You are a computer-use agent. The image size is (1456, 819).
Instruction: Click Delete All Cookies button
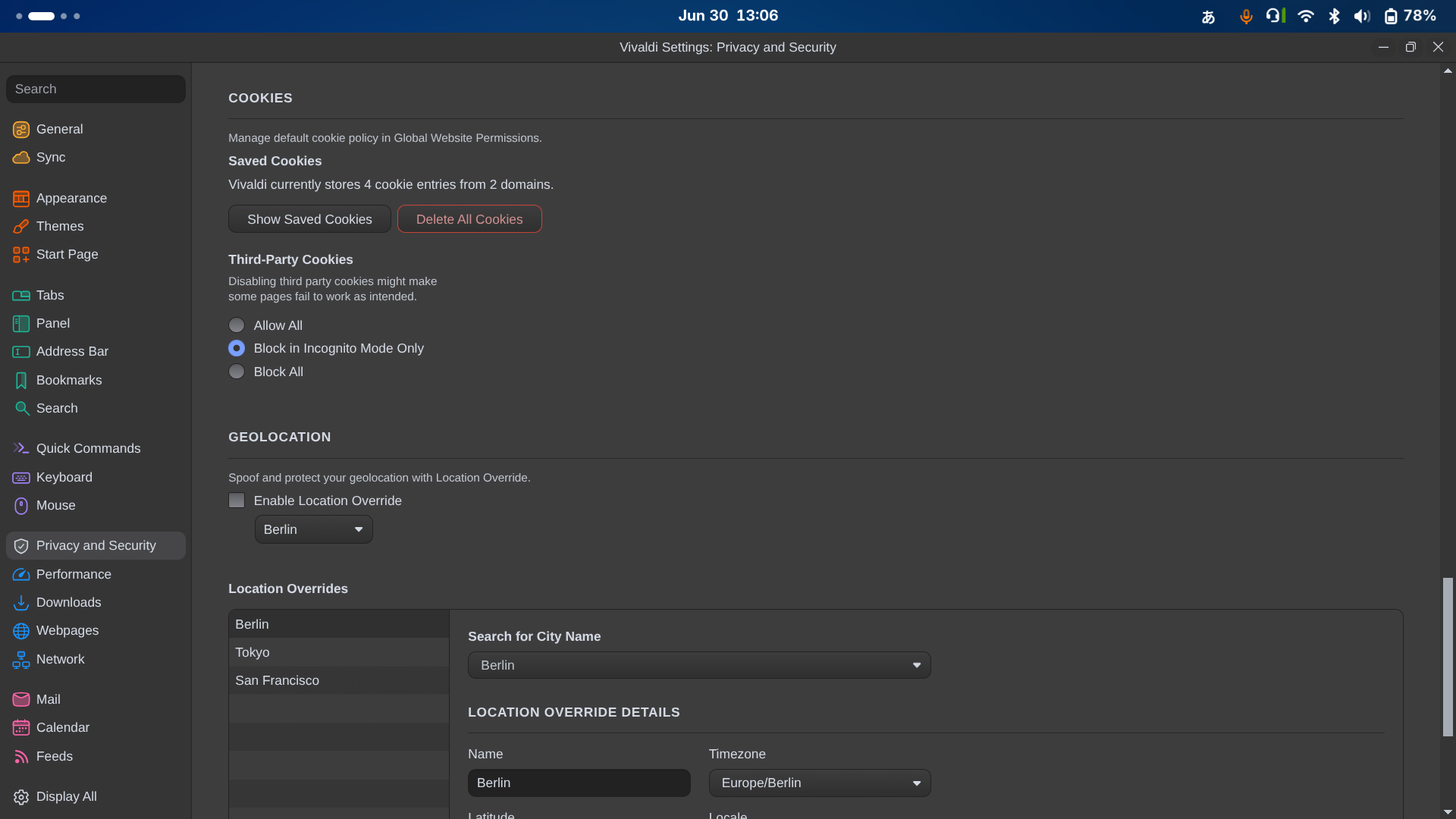click(x=469, y=219)
